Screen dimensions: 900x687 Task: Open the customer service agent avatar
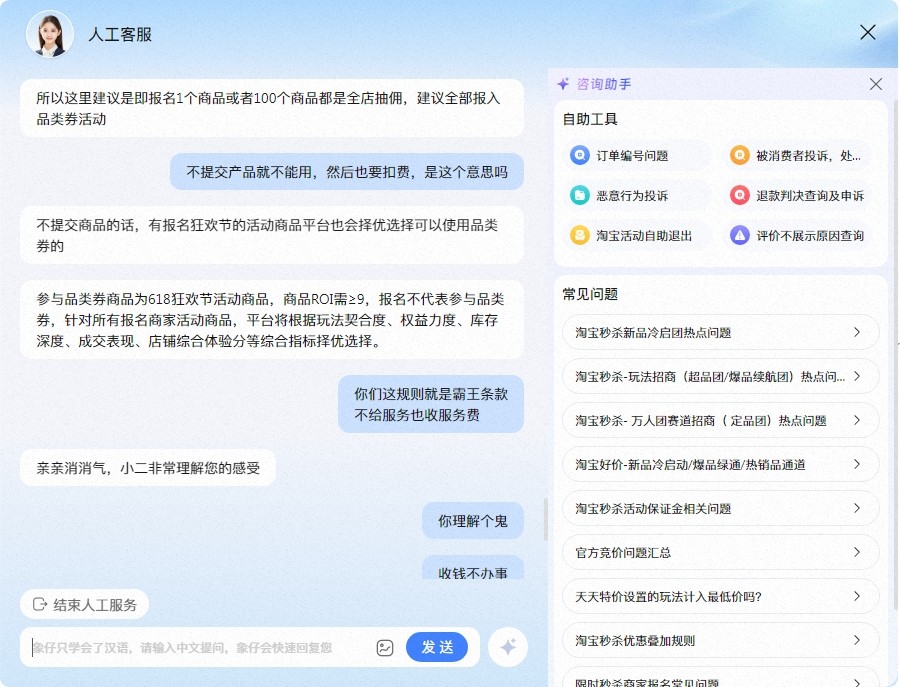[49, 34]
